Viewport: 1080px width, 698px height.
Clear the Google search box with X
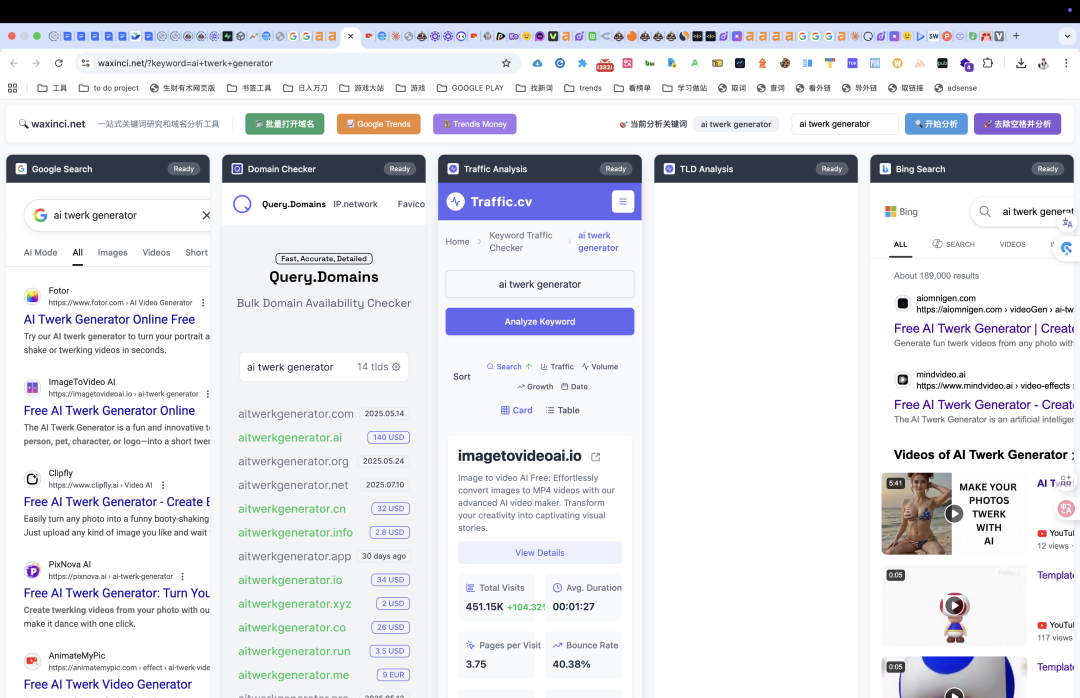click(x=206, y=215)
